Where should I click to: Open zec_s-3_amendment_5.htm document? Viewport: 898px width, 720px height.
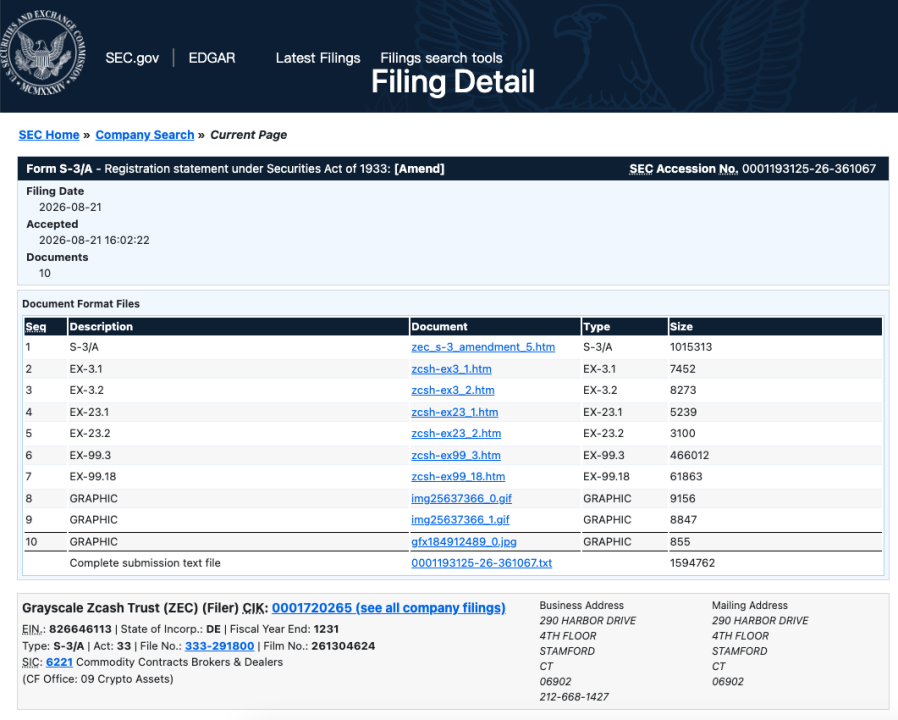click(483, 347)
